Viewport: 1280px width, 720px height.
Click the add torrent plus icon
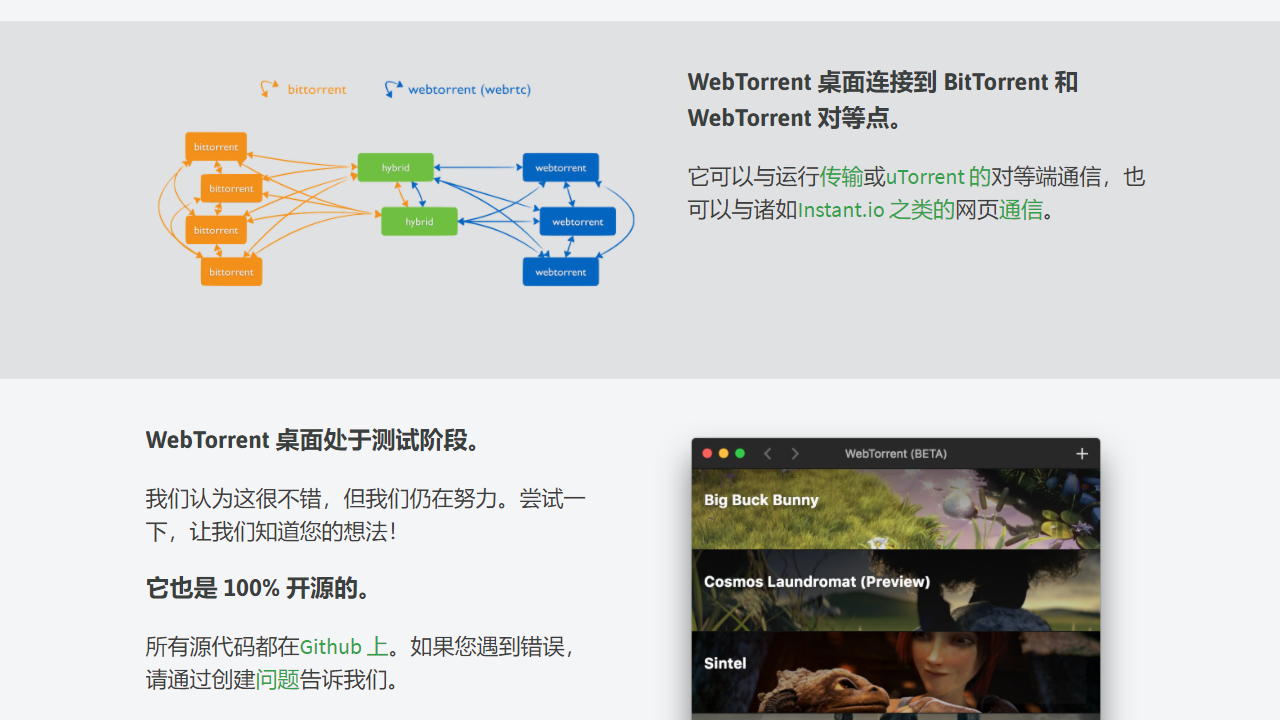point(1082,453)
